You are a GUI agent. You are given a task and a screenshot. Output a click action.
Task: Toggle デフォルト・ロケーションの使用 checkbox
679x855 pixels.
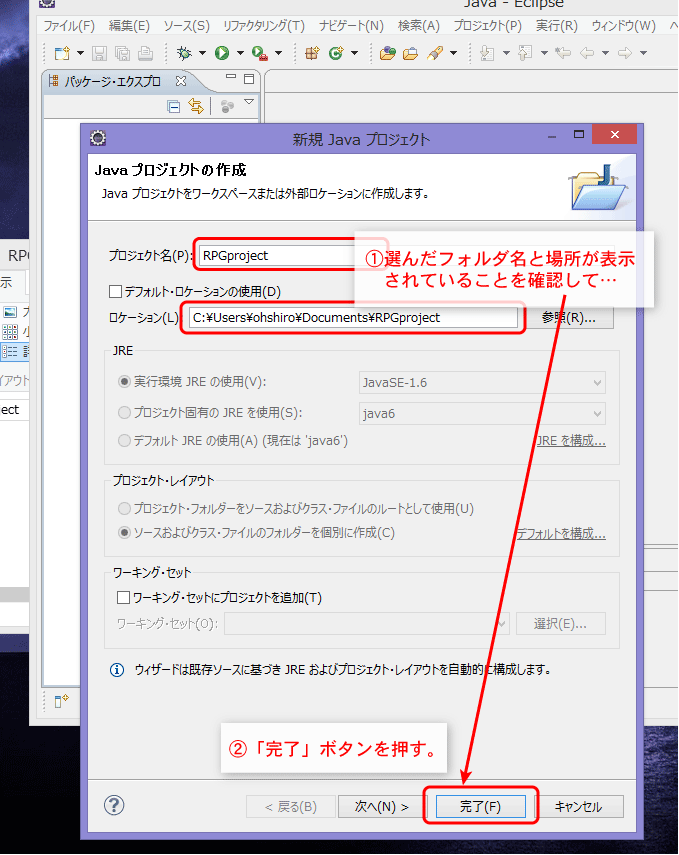click(x=115, y=291)
